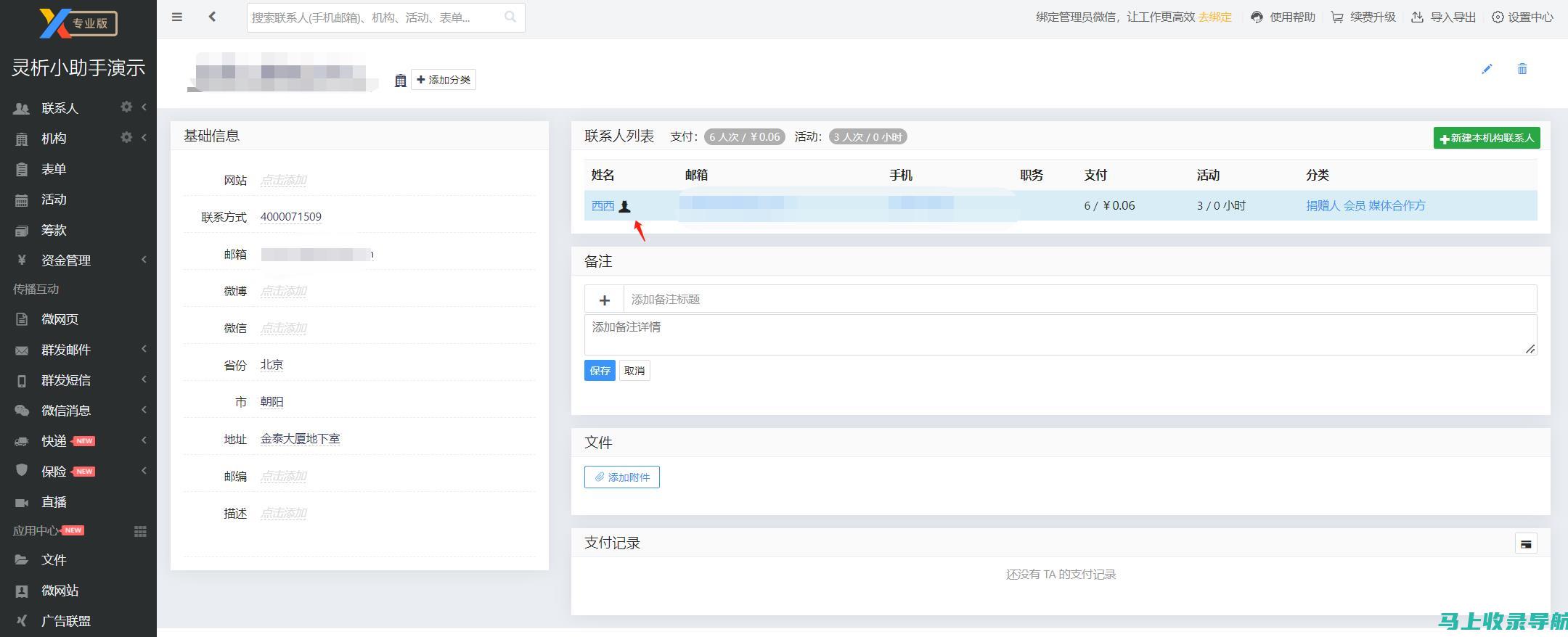This screenshot has width=1568, height=637.
Task: Click 捐赠人 category tag
Action: [1323, 206]
